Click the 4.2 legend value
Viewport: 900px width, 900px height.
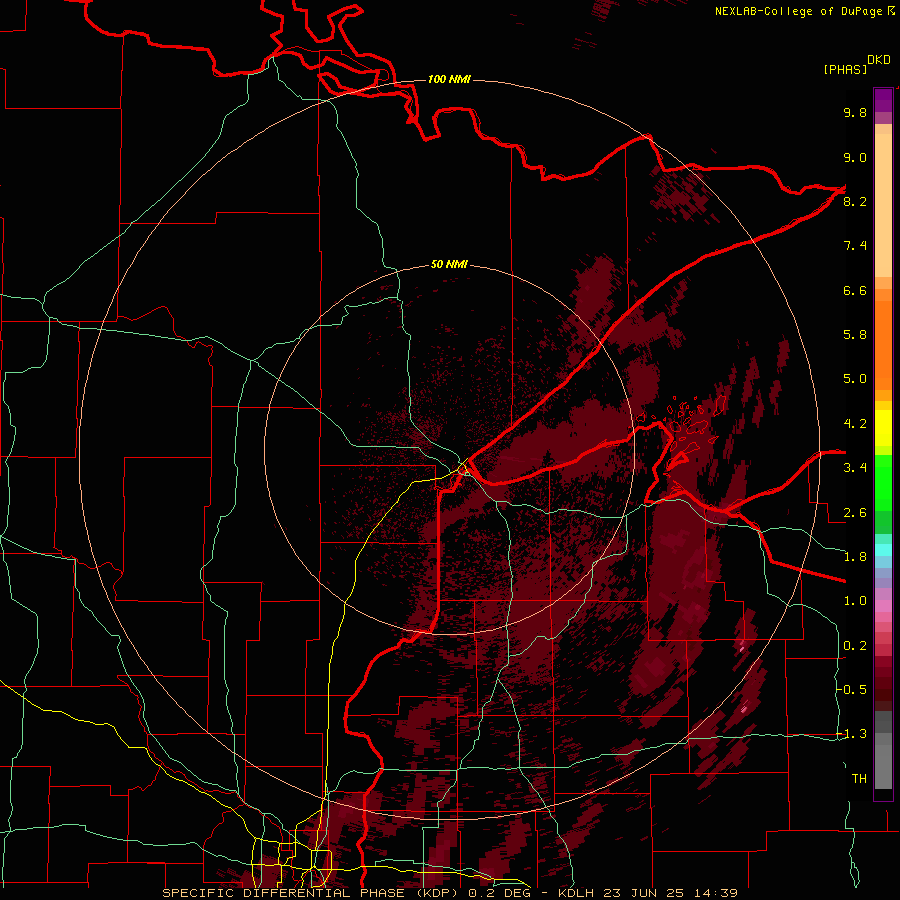[x=855, y=424]
